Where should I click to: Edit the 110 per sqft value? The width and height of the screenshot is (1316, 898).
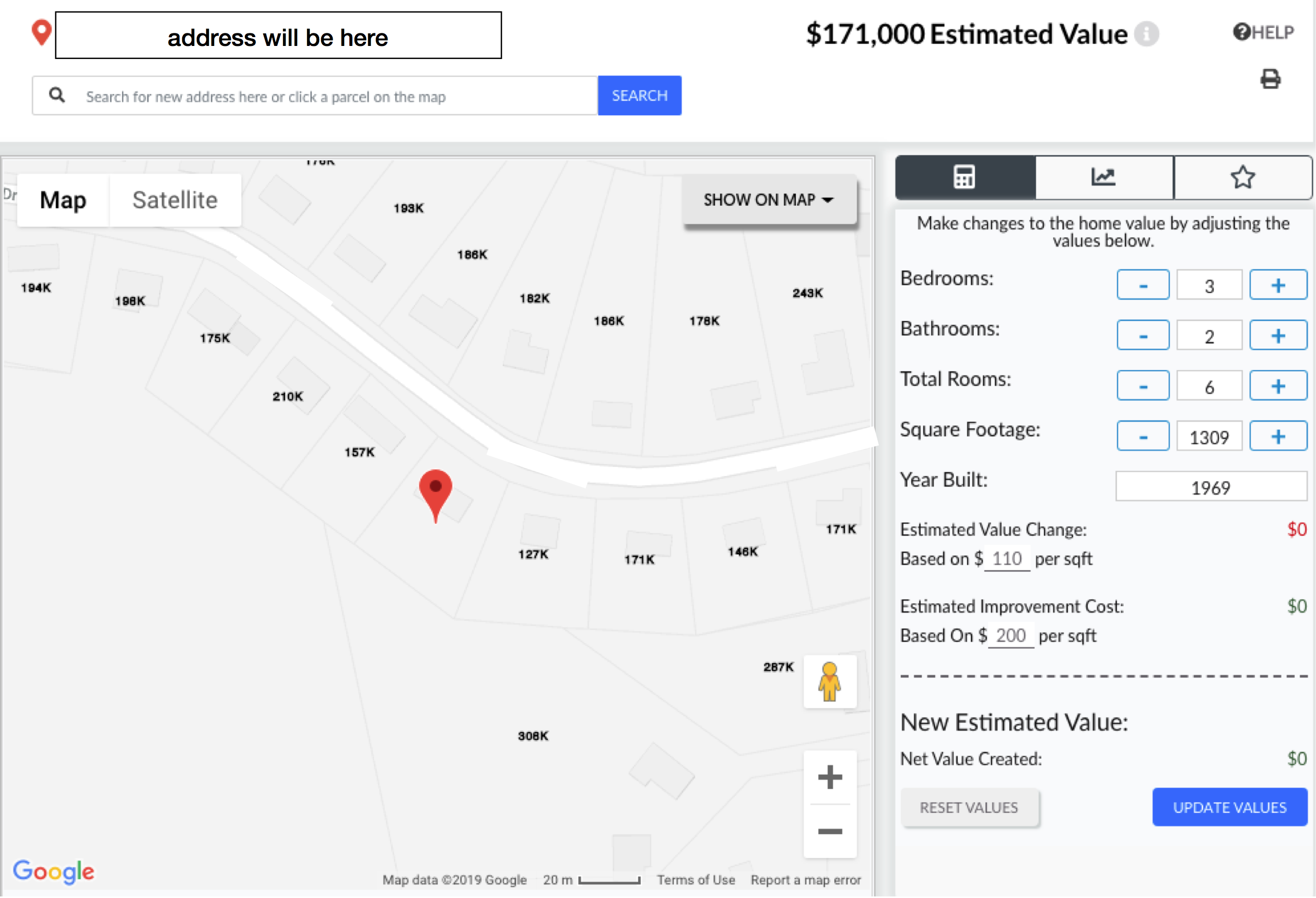click(x=1007, y=559)
